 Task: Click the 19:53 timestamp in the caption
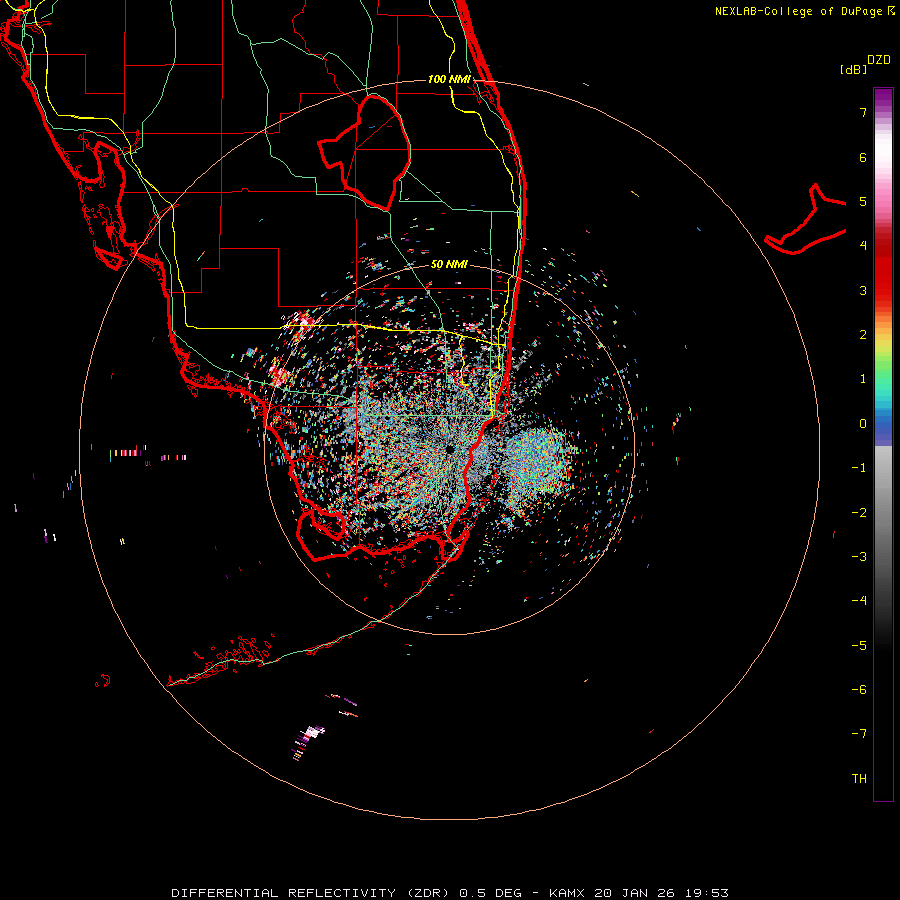(x=709, y=893)
